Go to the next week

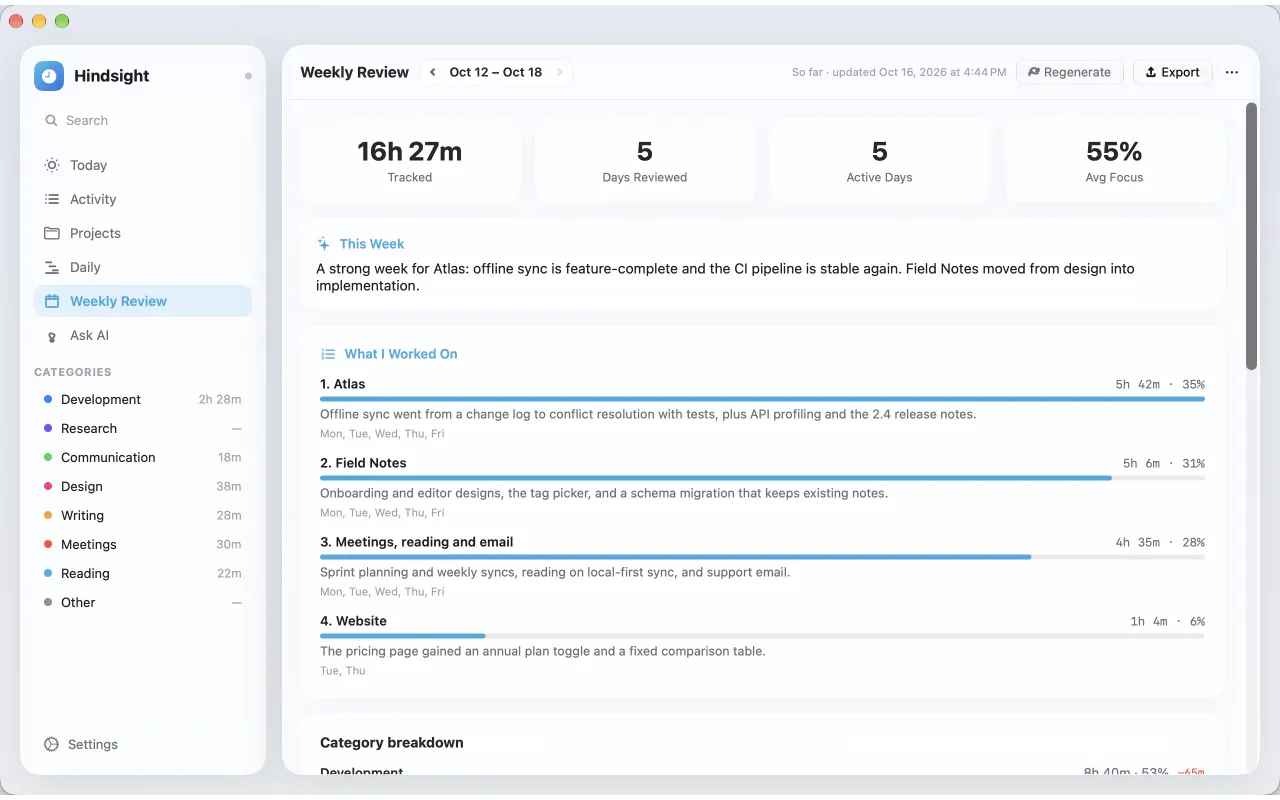[x=560, y=72]
